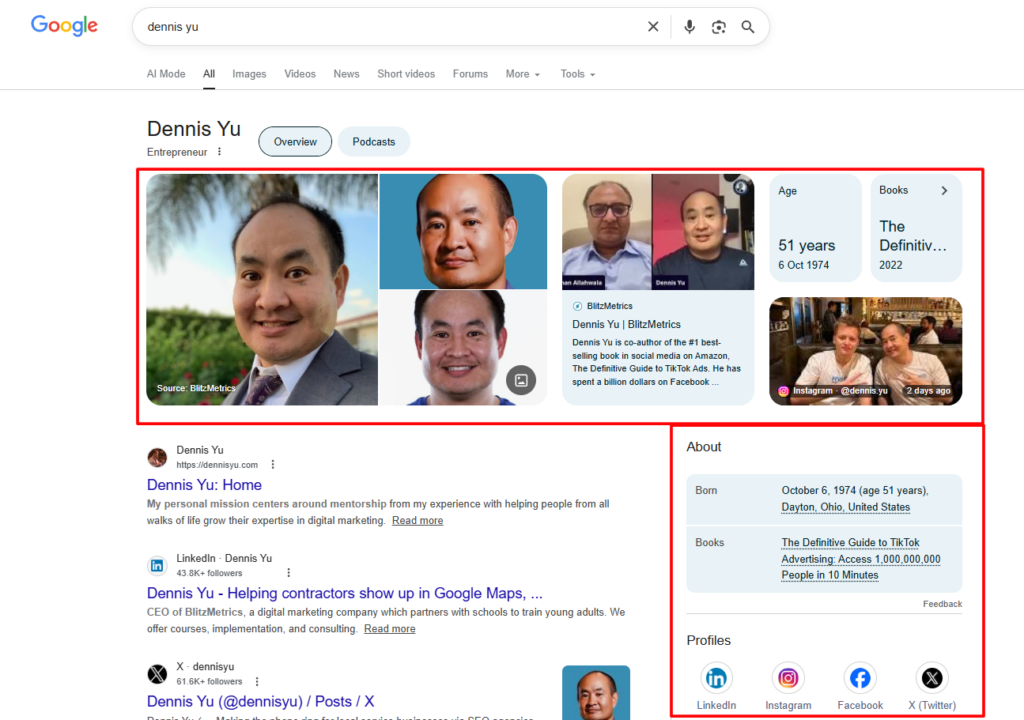Expand the Books card chevron
The height and width of the screenshot is (720, 1024).
tap(944, 191)
